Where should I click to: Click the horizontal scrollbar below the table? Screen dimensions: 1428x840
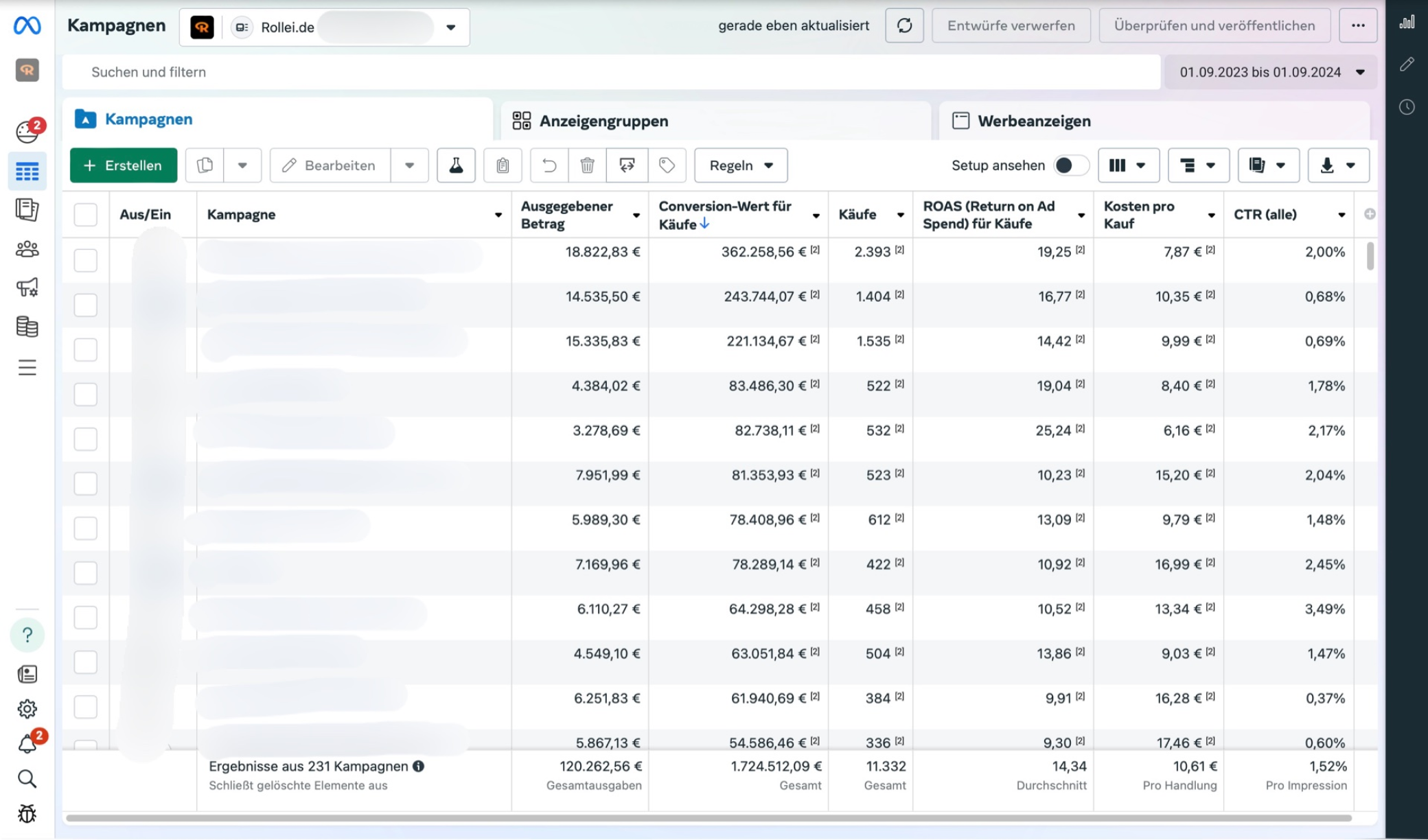click(x=709, y=818)
